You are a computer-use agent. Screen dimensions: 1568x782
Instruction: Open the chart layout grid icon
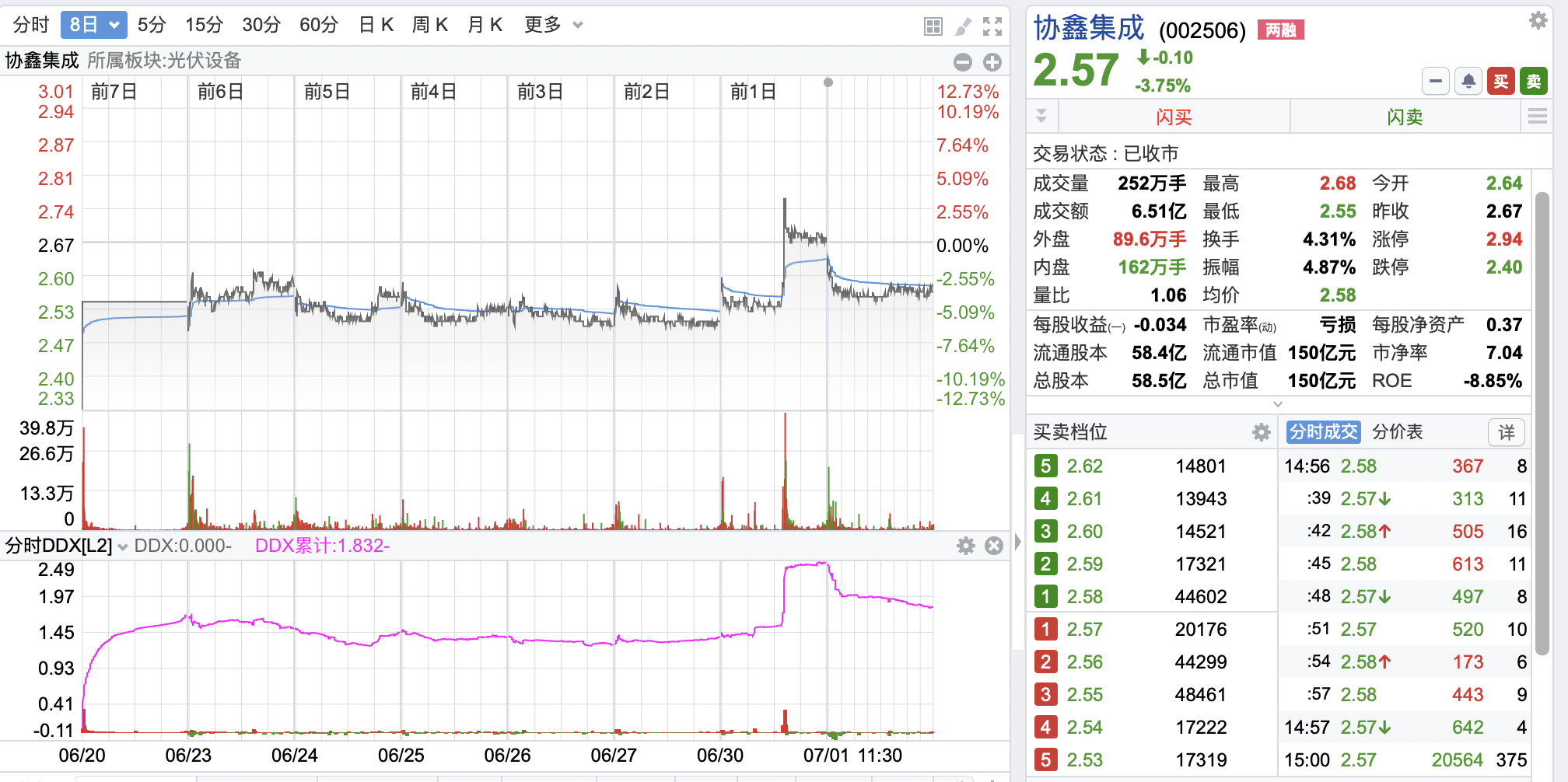point(933,26)
